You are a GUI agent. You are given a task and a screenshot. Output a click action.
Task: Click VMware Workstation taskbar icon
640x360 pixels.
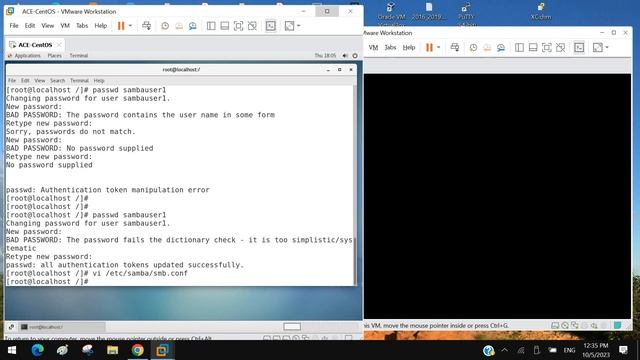(162, 350)
